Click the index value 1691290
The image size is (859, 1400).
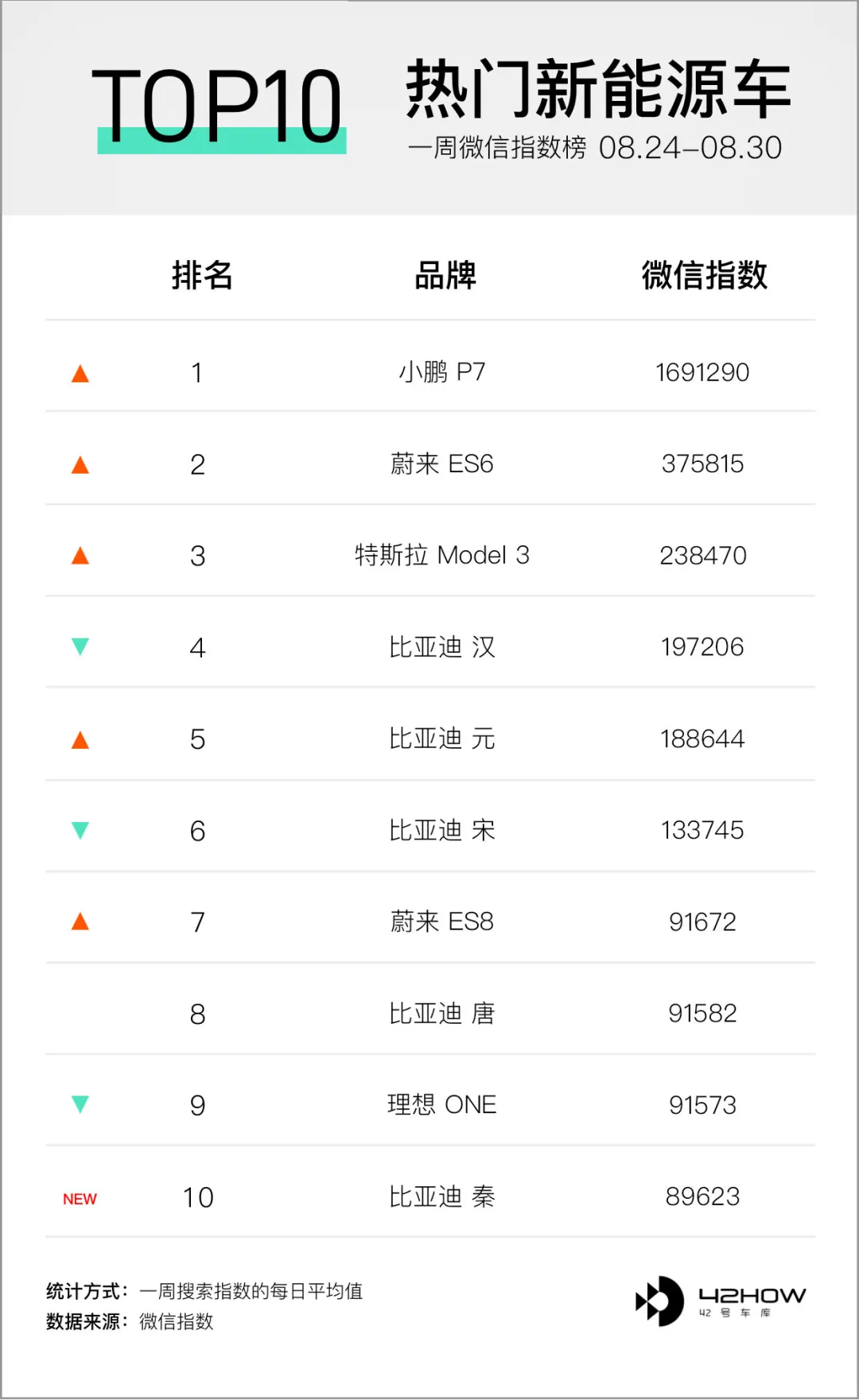pos(702,372)
